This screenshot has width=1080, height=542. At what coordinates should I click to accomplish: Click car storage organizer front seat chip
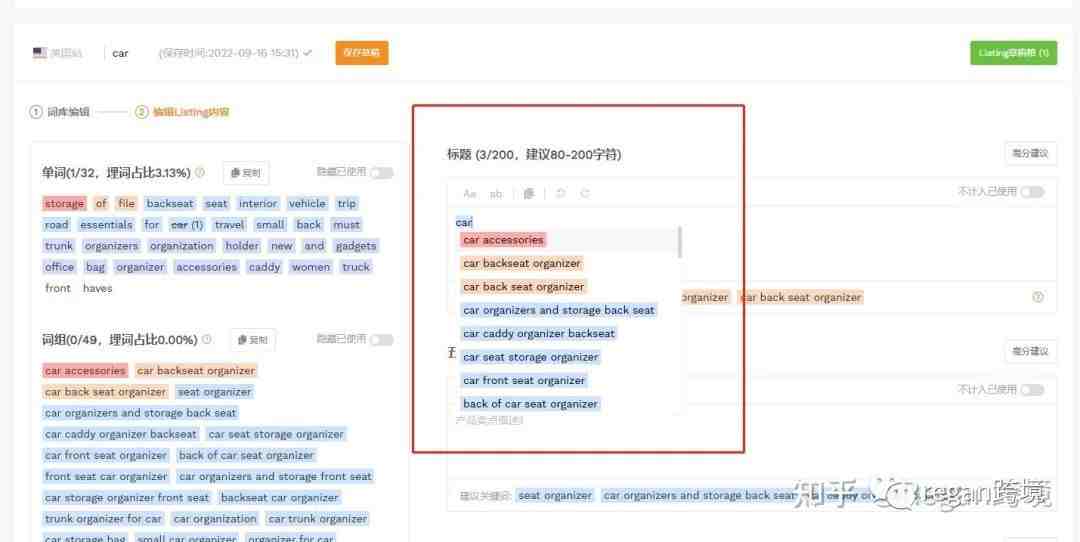[127, 497]
